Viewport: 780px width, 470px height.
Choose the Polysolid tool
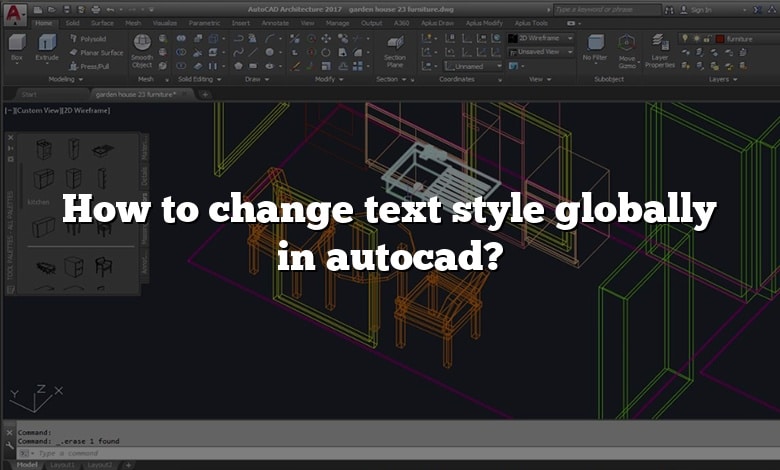click(88, 39)
